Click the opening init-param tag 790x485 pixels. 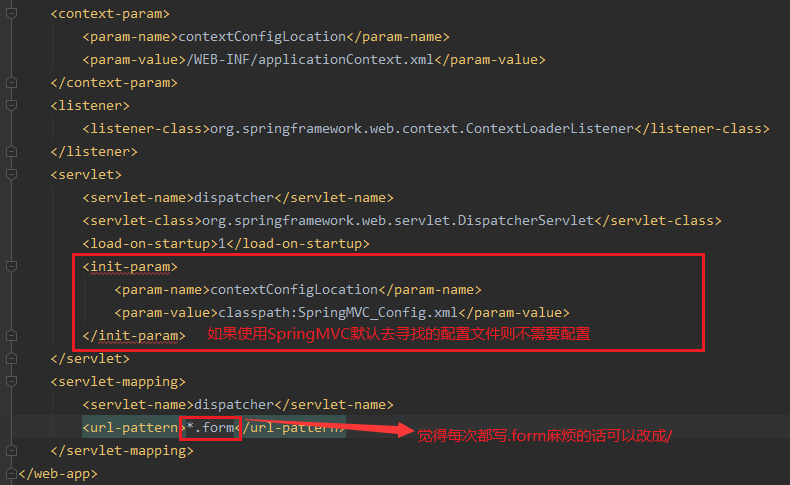pyautogui.click(x=130, y=266)
